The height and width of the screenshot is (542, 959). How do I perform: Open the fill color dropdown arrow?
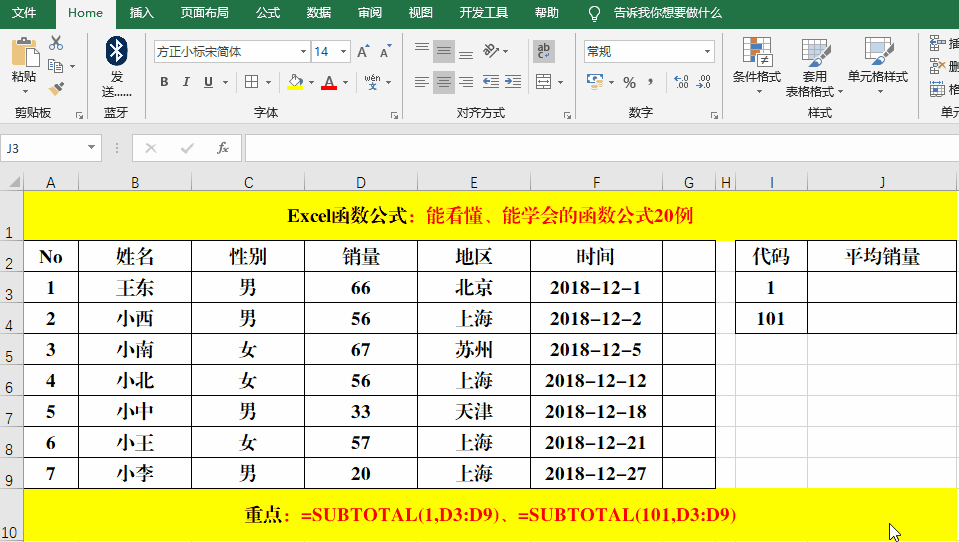pyautogui.click(x=311, y=82)
